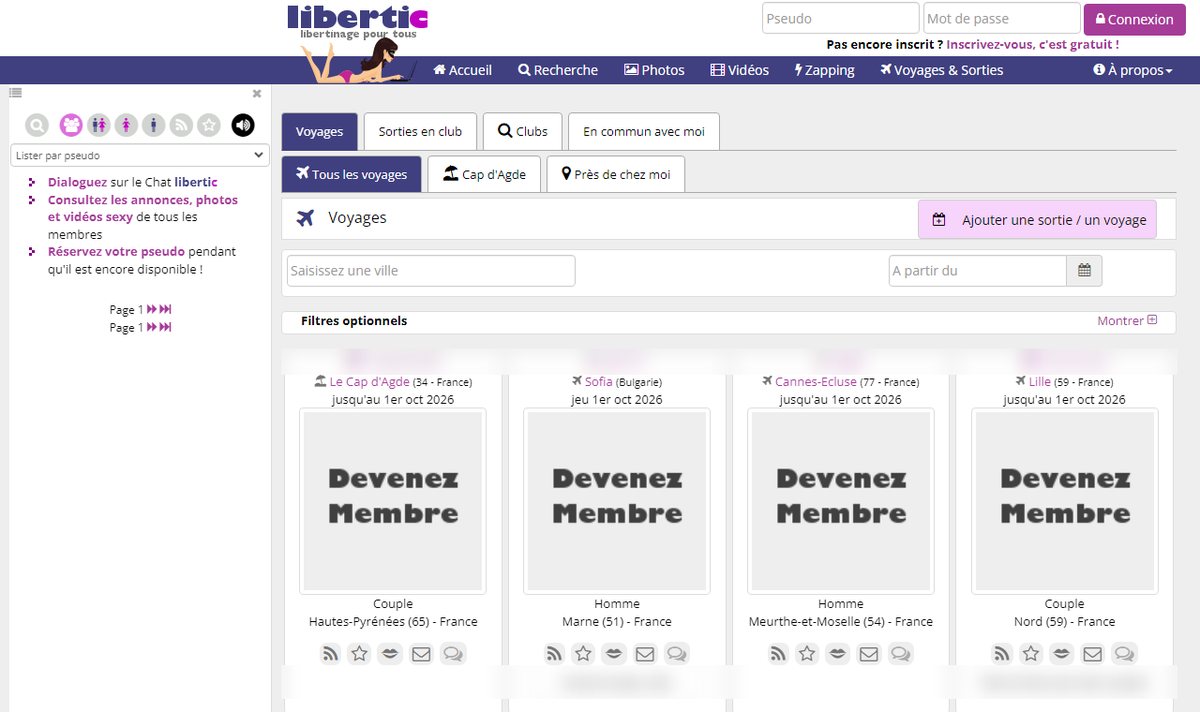Start chat with Hautes-Pyrénées couple

click(x=452, y=654)
